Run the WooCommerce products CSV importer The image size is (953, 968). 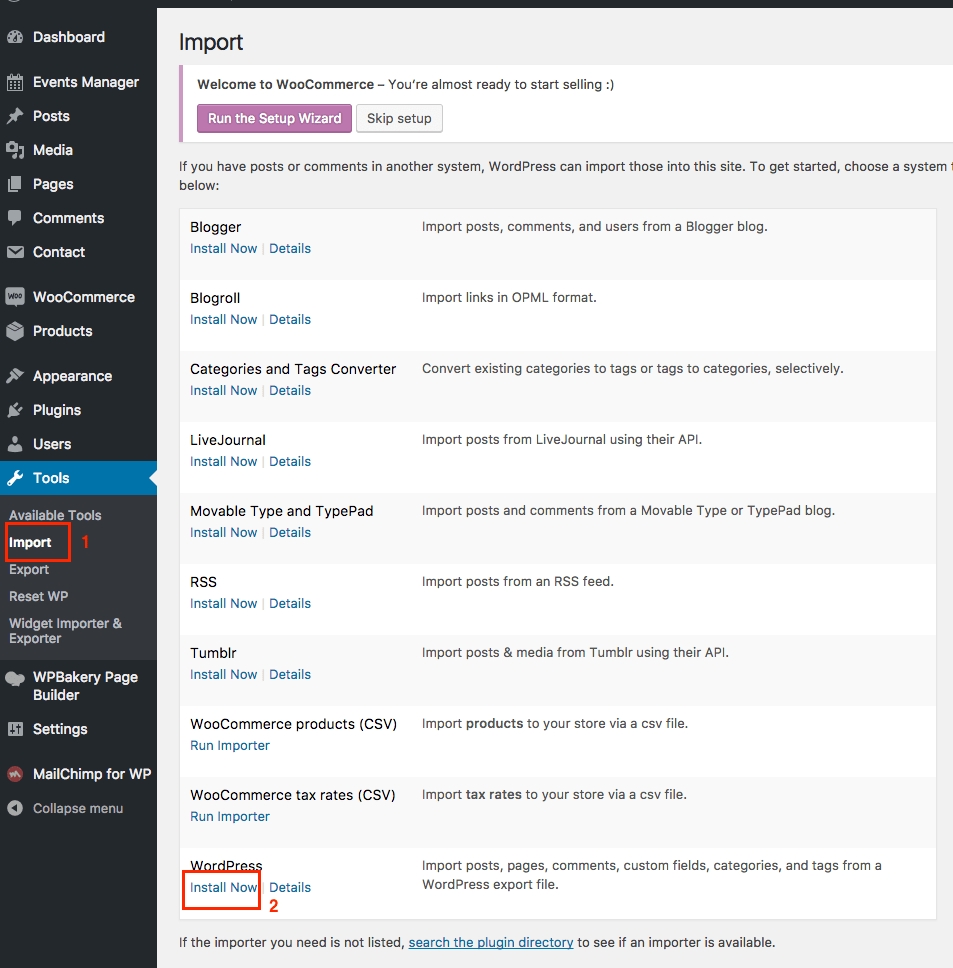pyautogui.click(x=230, y=745)
